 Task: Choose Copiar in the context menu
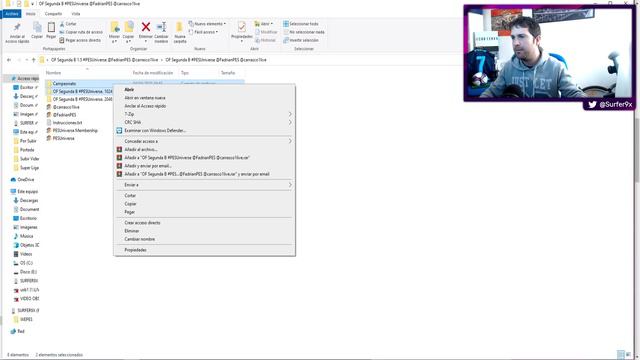click(x=204, y=204)
